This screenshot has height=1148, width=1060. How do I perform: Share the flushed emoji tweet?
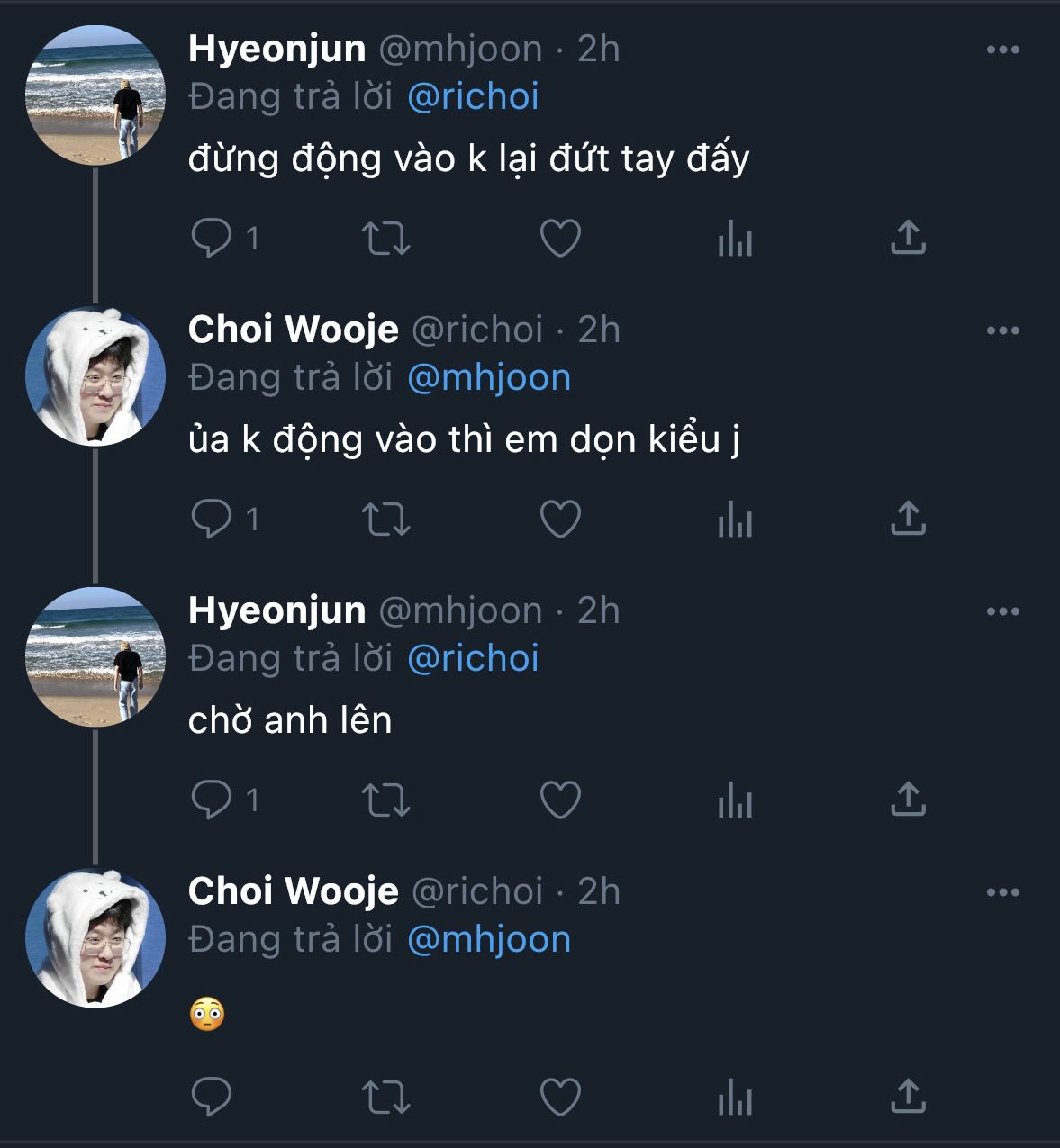click(x=908, y=1097)
